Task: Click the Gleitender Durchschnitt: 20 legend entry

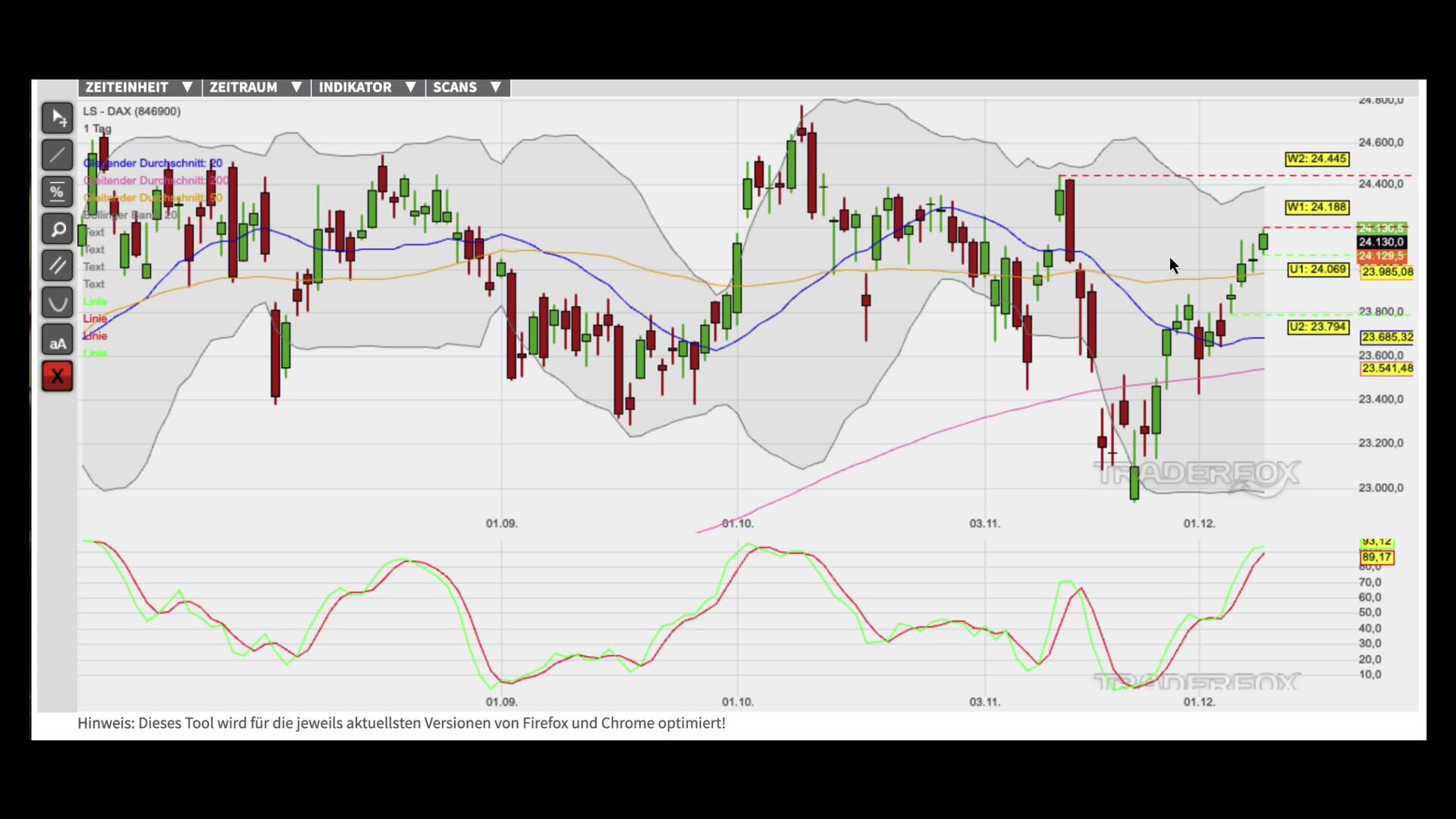Action: [x=153, y=163]
